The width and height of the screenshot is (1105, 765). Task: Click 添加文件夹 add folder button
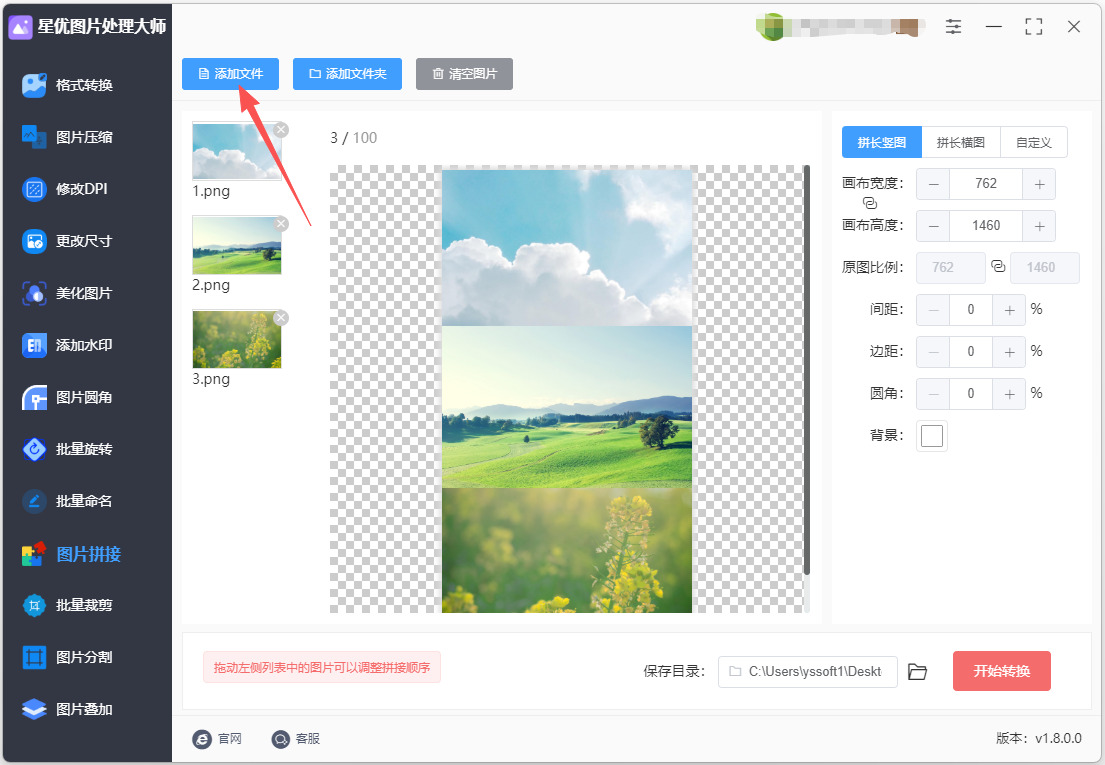point(347,74)
